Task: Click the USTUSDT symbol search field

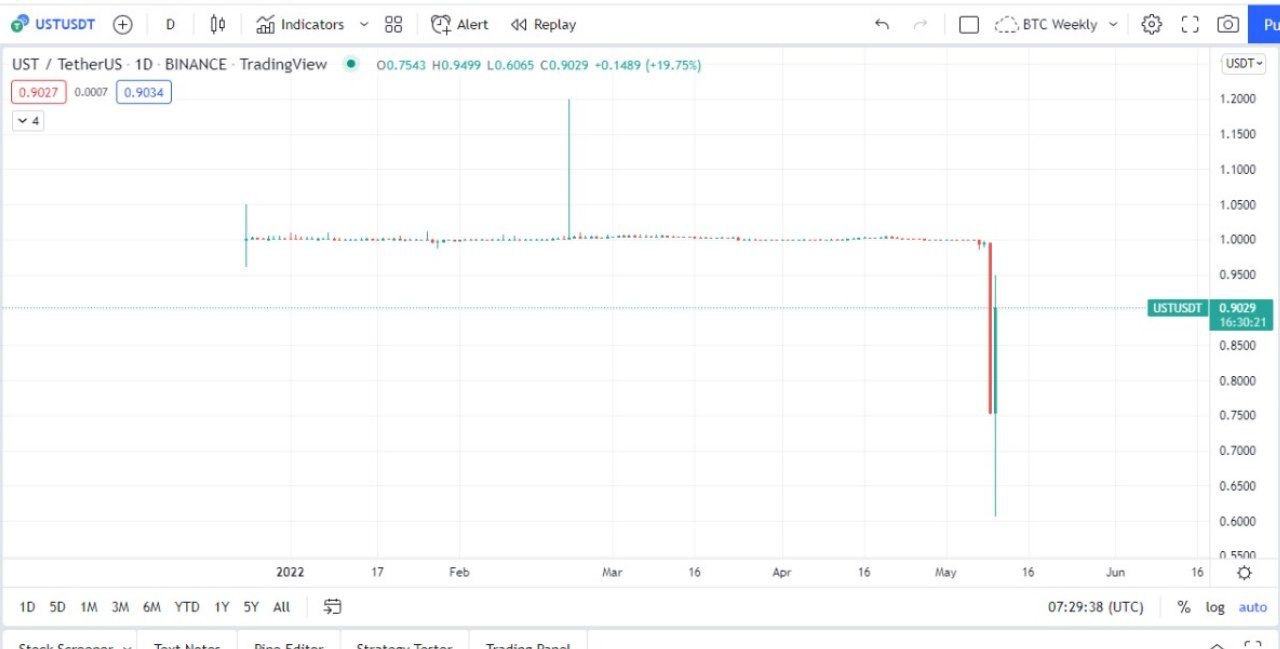Action: tap(55, 24)
